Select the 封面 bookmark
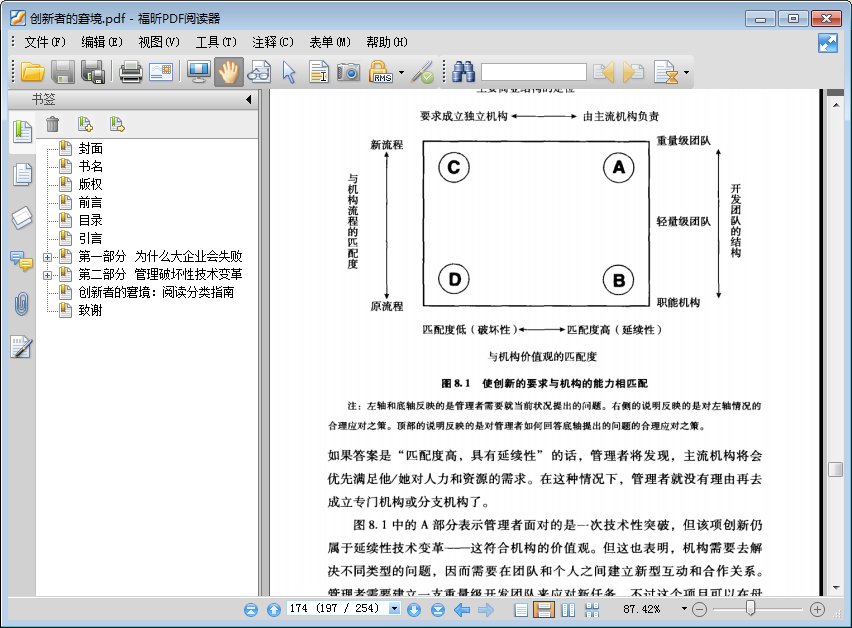 point(90,148)
